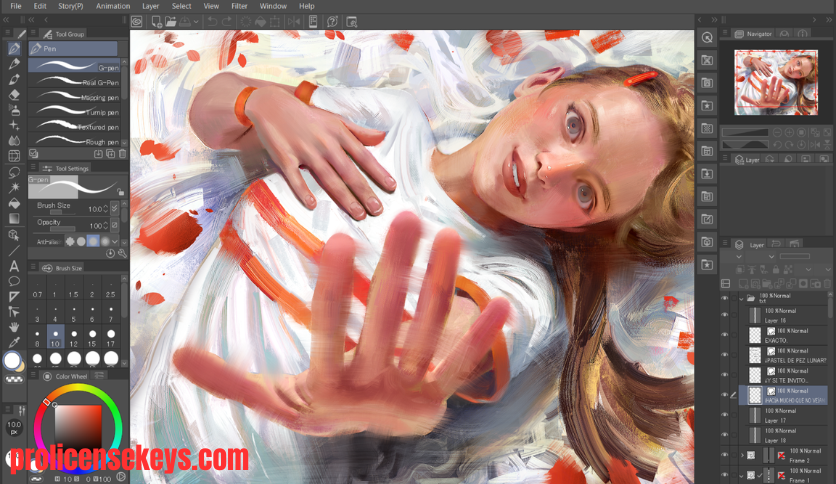Image resolution: width=836 pixels, height=484 pixels.
Task: Select the Real G-Pen sub tool
Action: tap(75, 82)
